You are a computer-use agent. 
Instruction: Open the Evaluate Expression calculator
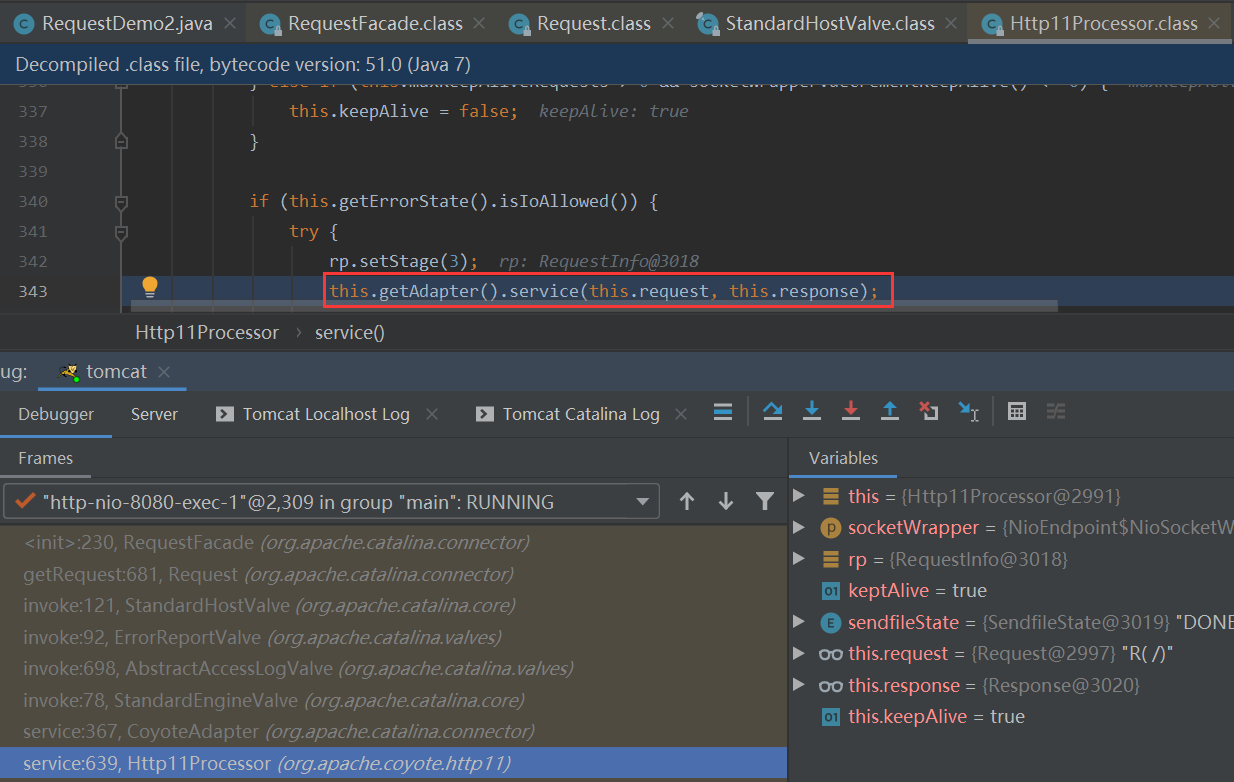pyautogui.click(x=1017, y=411)
